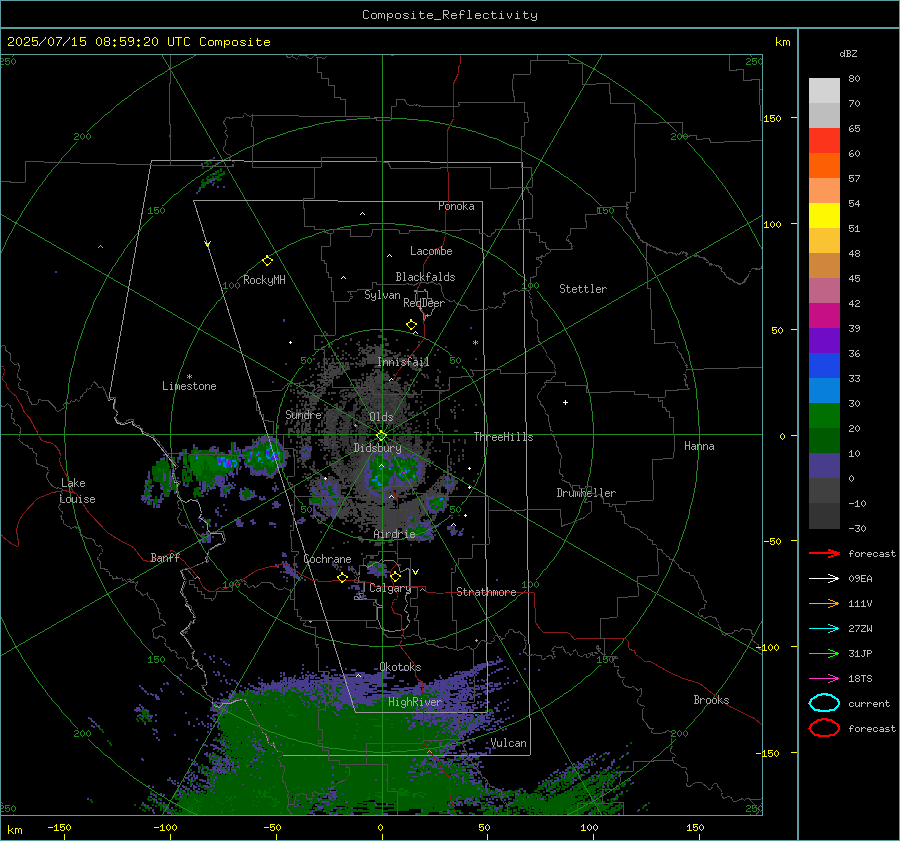Click the orange 111V arrow icon
900x841 pixels.
824,603
